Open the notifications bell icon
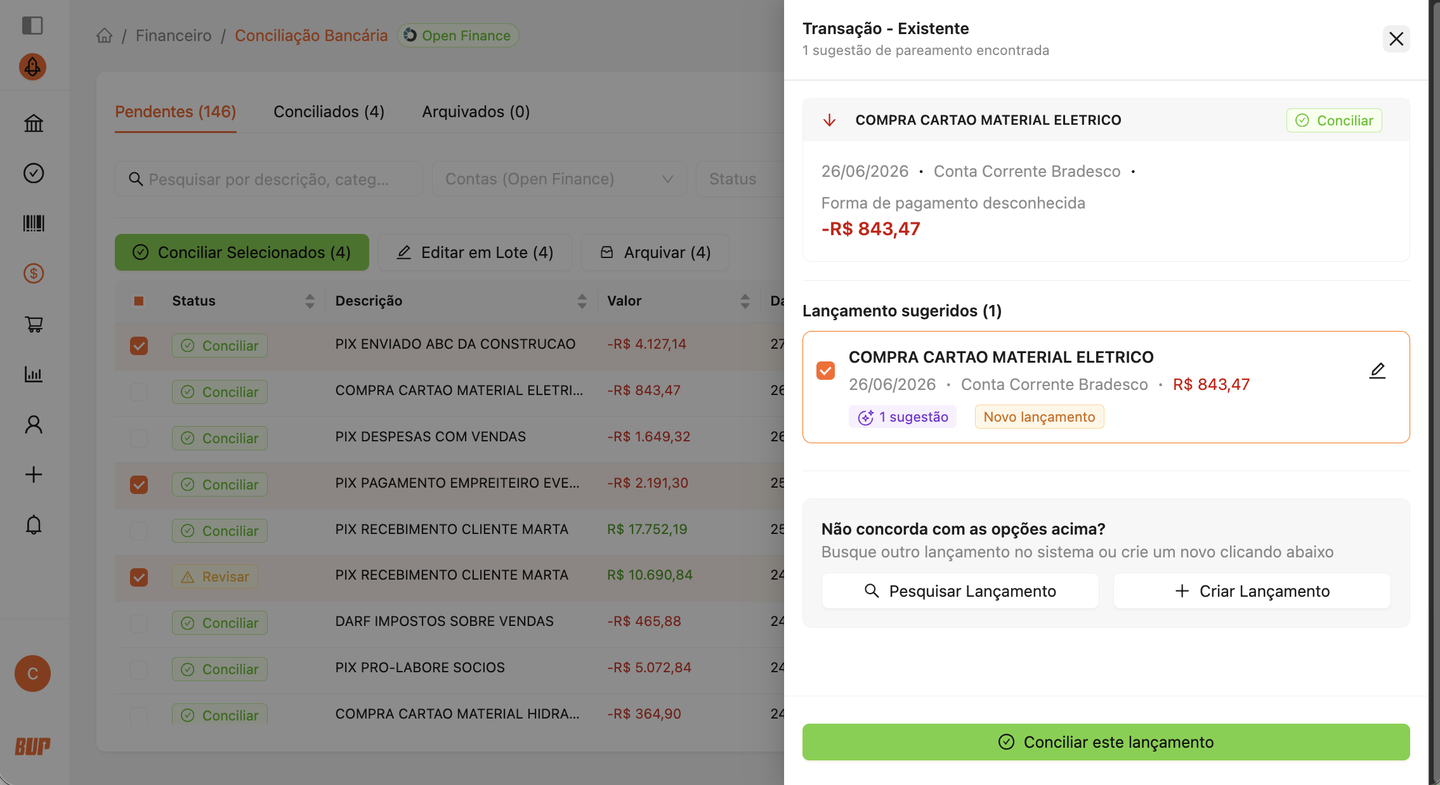The width and height of the screenshot is (1440, 785). (34, 525)
